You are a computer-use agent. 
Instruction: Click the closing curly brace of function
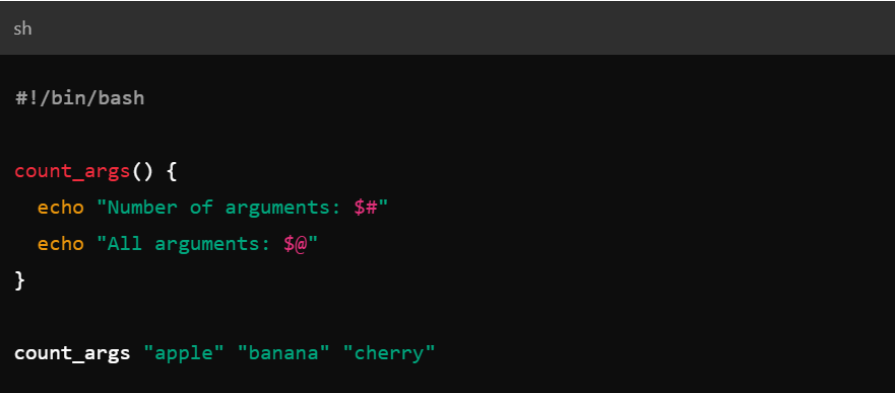tap(20, 280)
